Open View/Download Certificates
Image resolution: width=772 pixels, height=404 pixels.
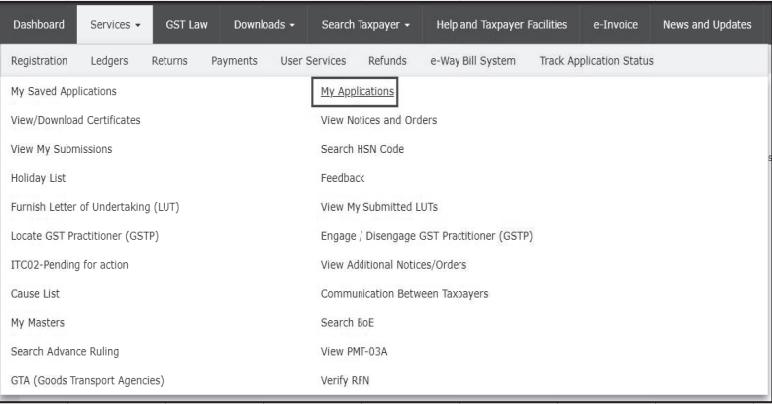(x=75, y=120)
